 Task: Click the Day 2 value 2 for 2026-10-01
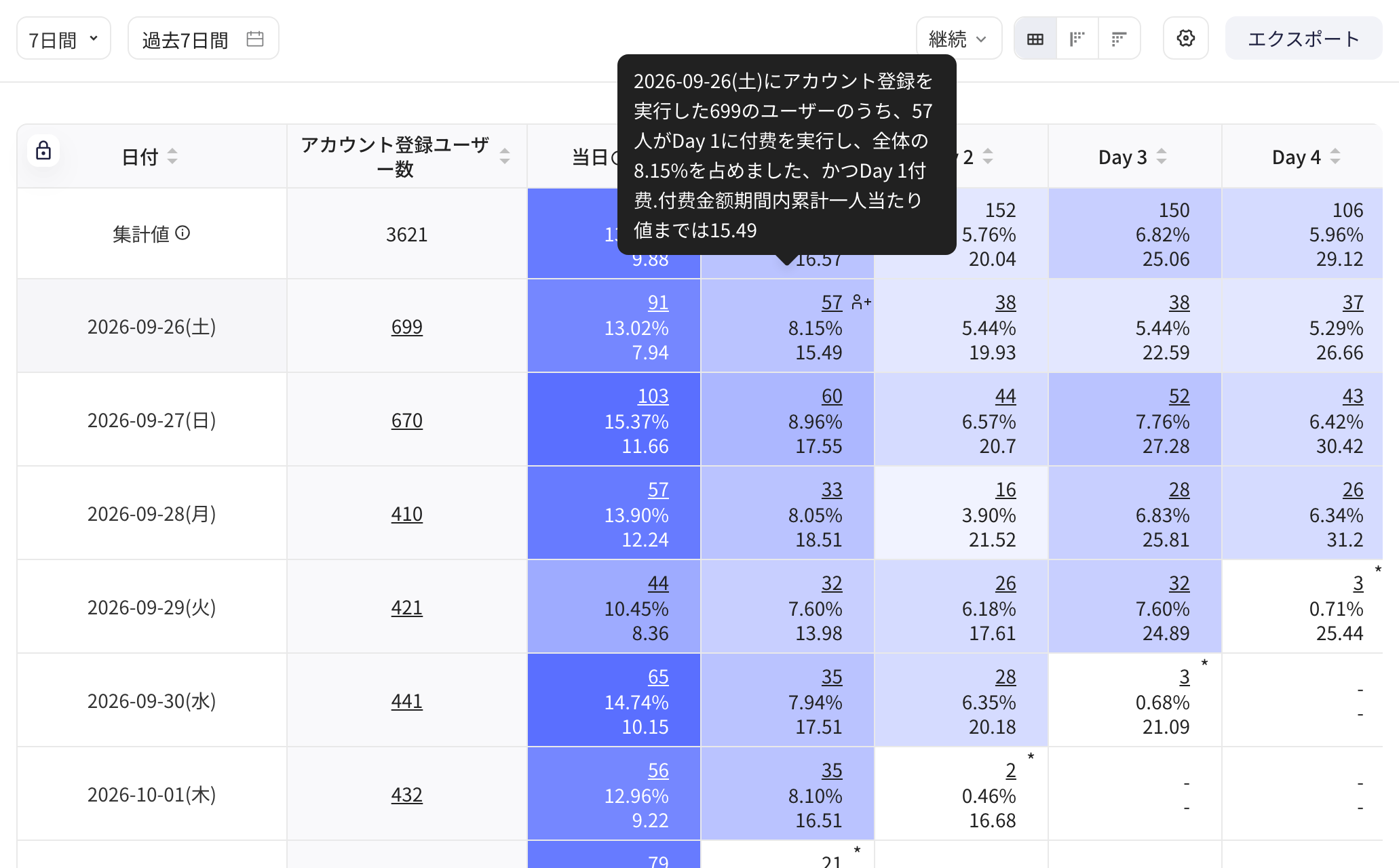tap(1011, 770)
